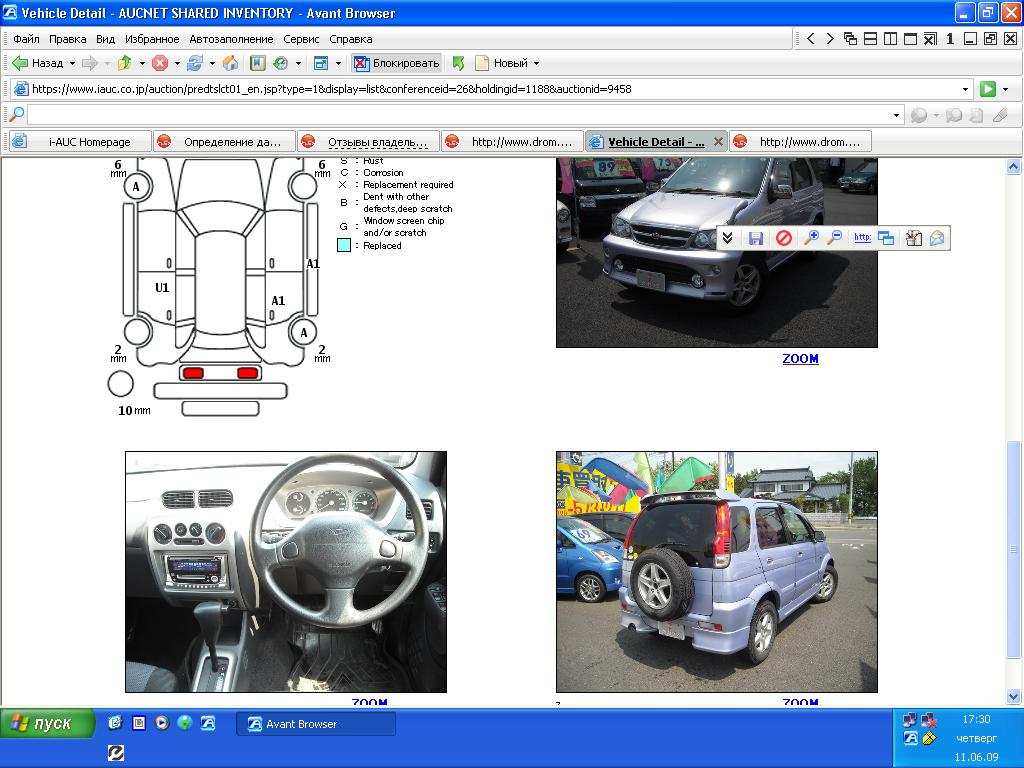Open dropdown next to Refresh icon
The height and width of the screenshot is (768, 1024).
tap(212, 63)
